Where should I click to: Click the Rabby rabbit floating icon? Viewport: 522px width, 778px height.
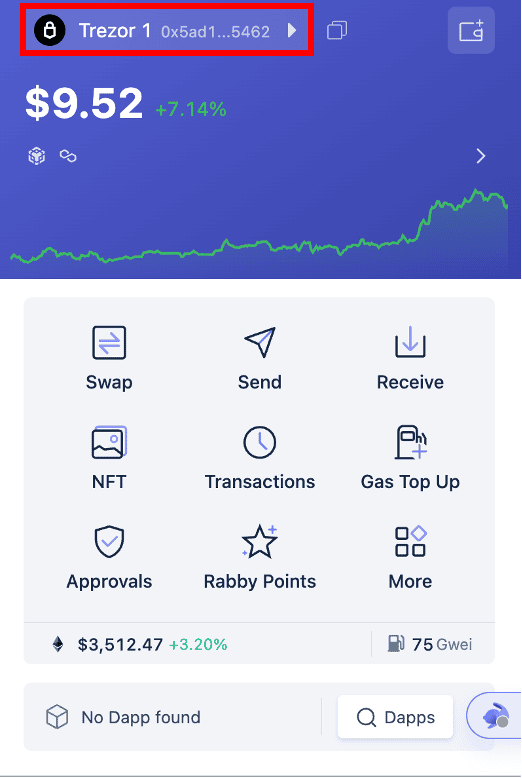(x=495, y=716)
